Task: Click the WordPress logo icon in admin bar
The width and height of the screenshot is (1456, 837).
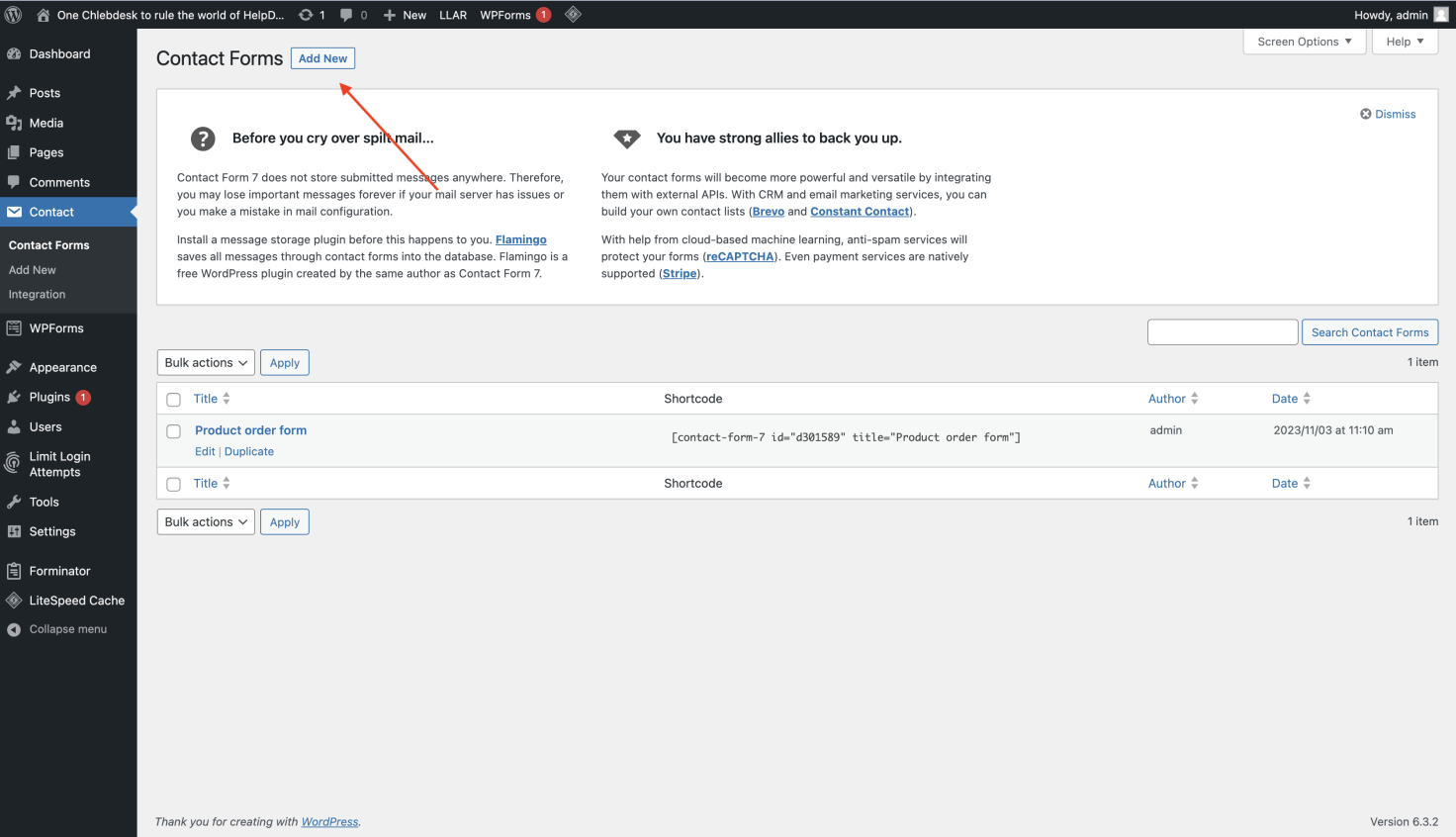Action: coord(14,15)
